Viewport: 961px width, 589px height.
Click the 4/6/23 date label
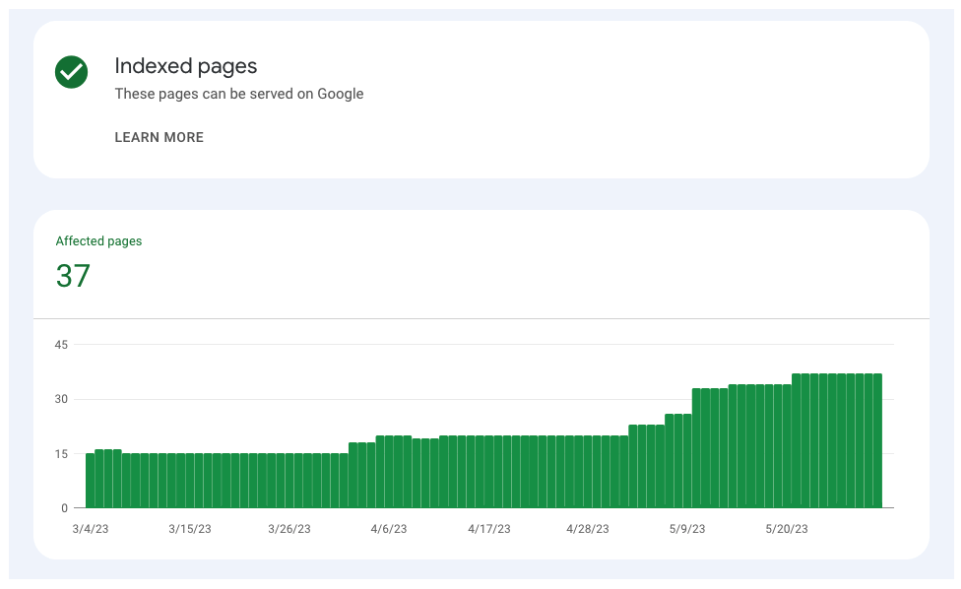(x=389, y=529)
